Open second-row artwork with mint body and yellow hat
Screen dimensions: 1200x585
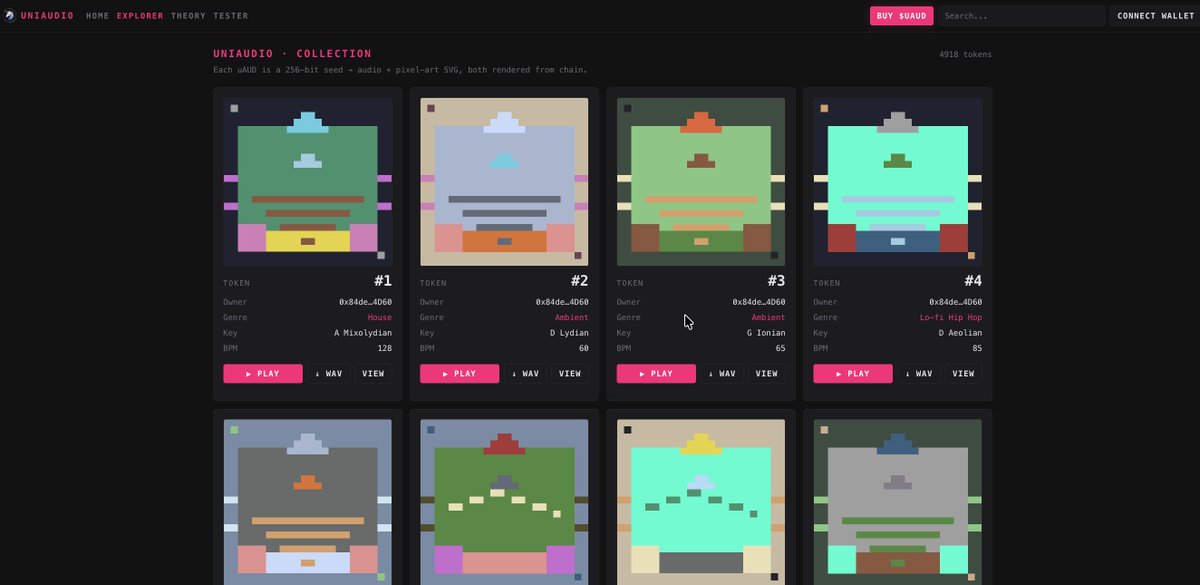[701, 502]
